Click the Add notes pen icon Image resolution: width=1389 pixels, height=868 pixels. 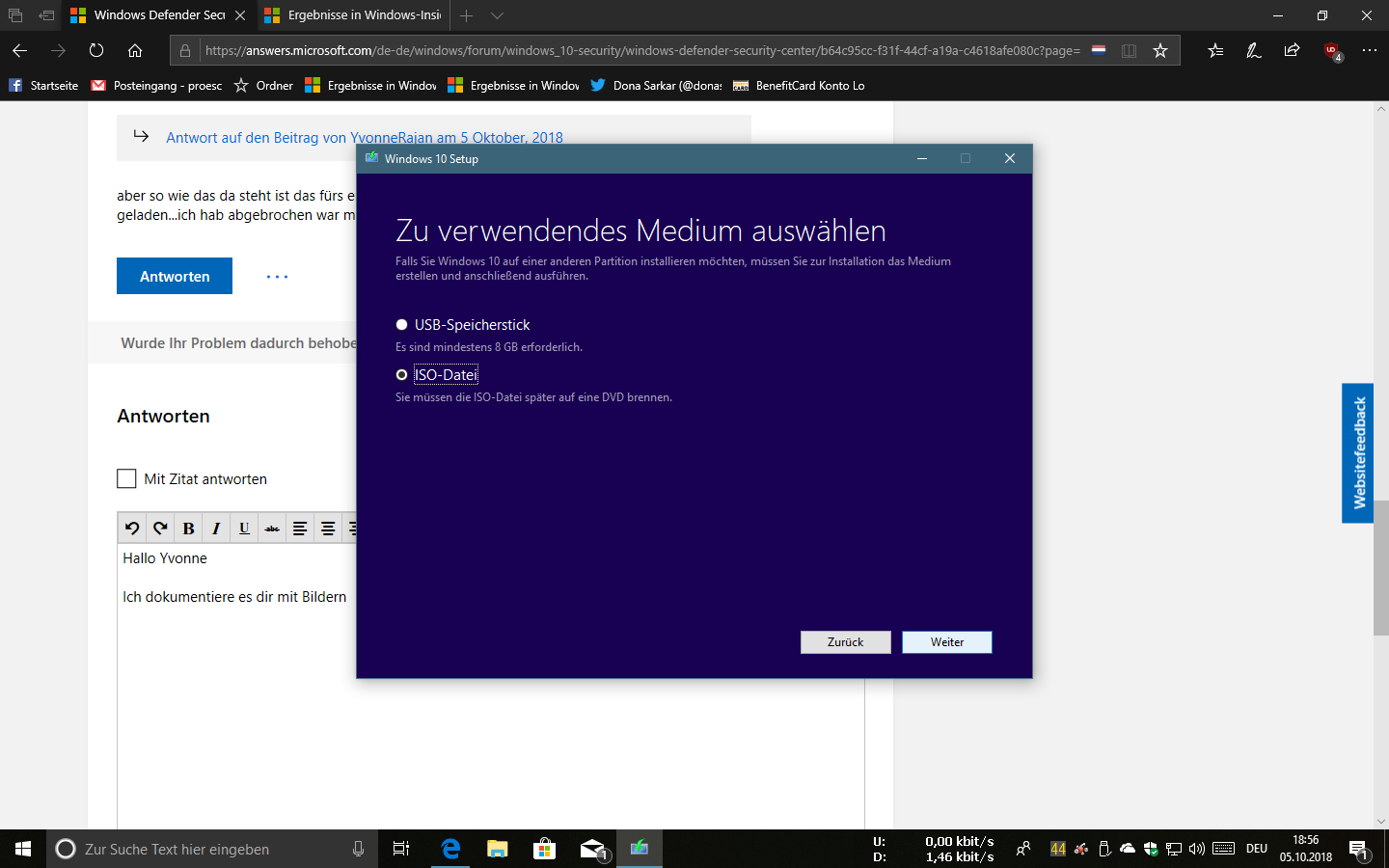click(1254, 50)
